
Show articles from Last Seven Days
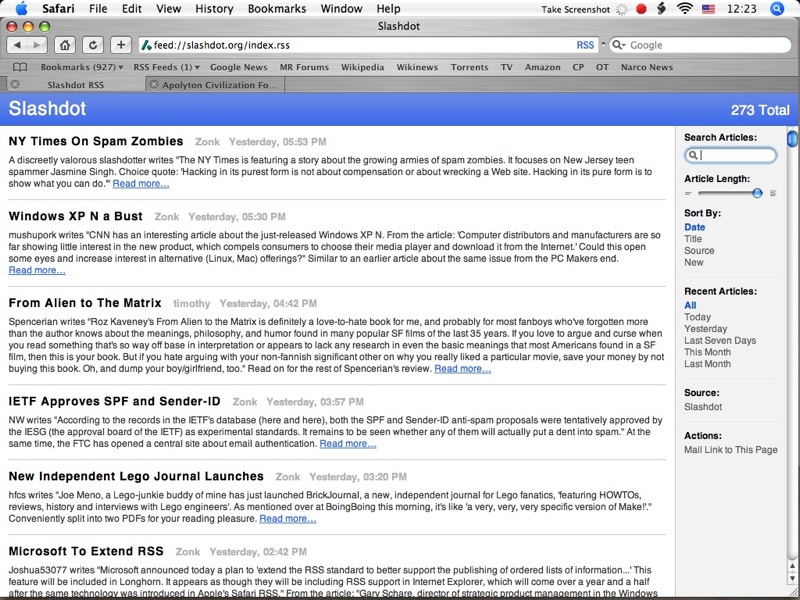[x=720, y=341]
